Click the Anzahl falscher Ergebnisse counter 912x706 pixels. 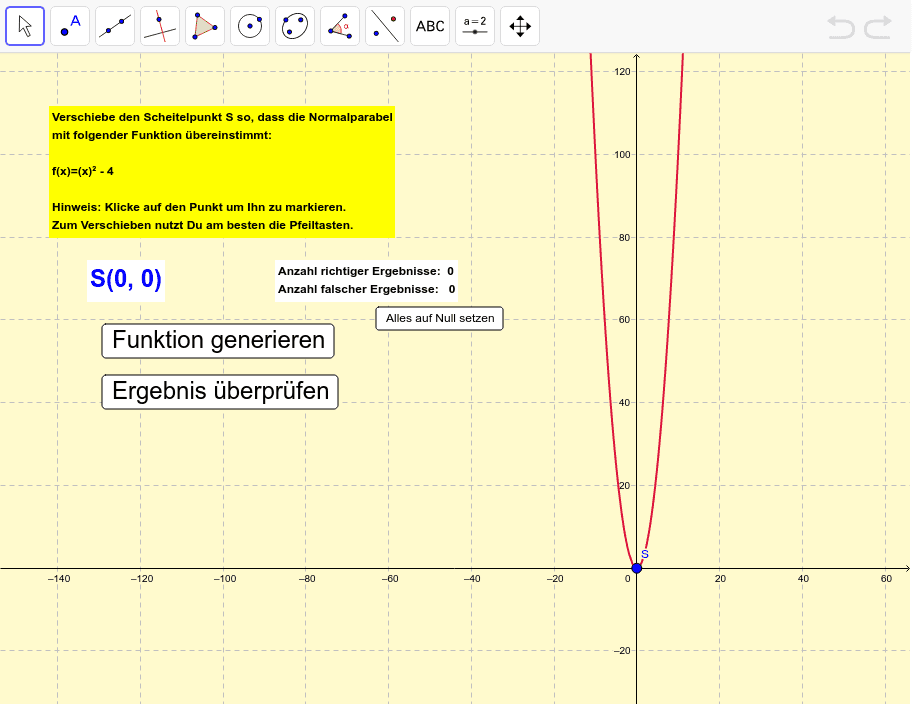point(366,289)
